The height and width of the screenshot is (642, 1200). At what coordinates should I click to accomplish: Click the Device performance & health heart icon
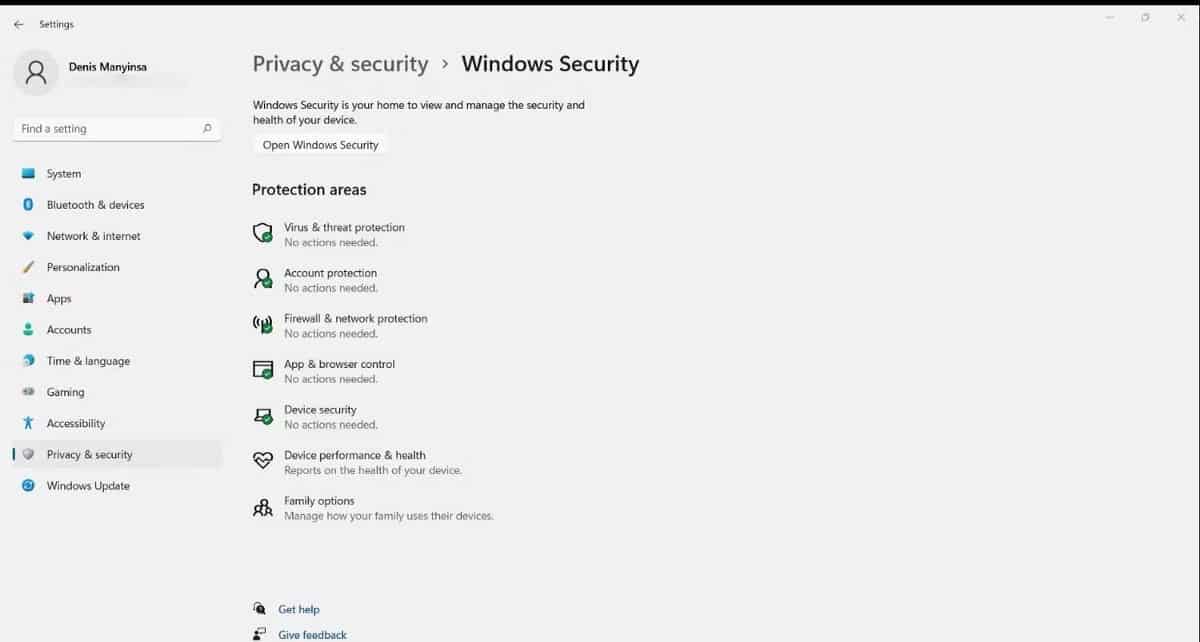point(262,461)
